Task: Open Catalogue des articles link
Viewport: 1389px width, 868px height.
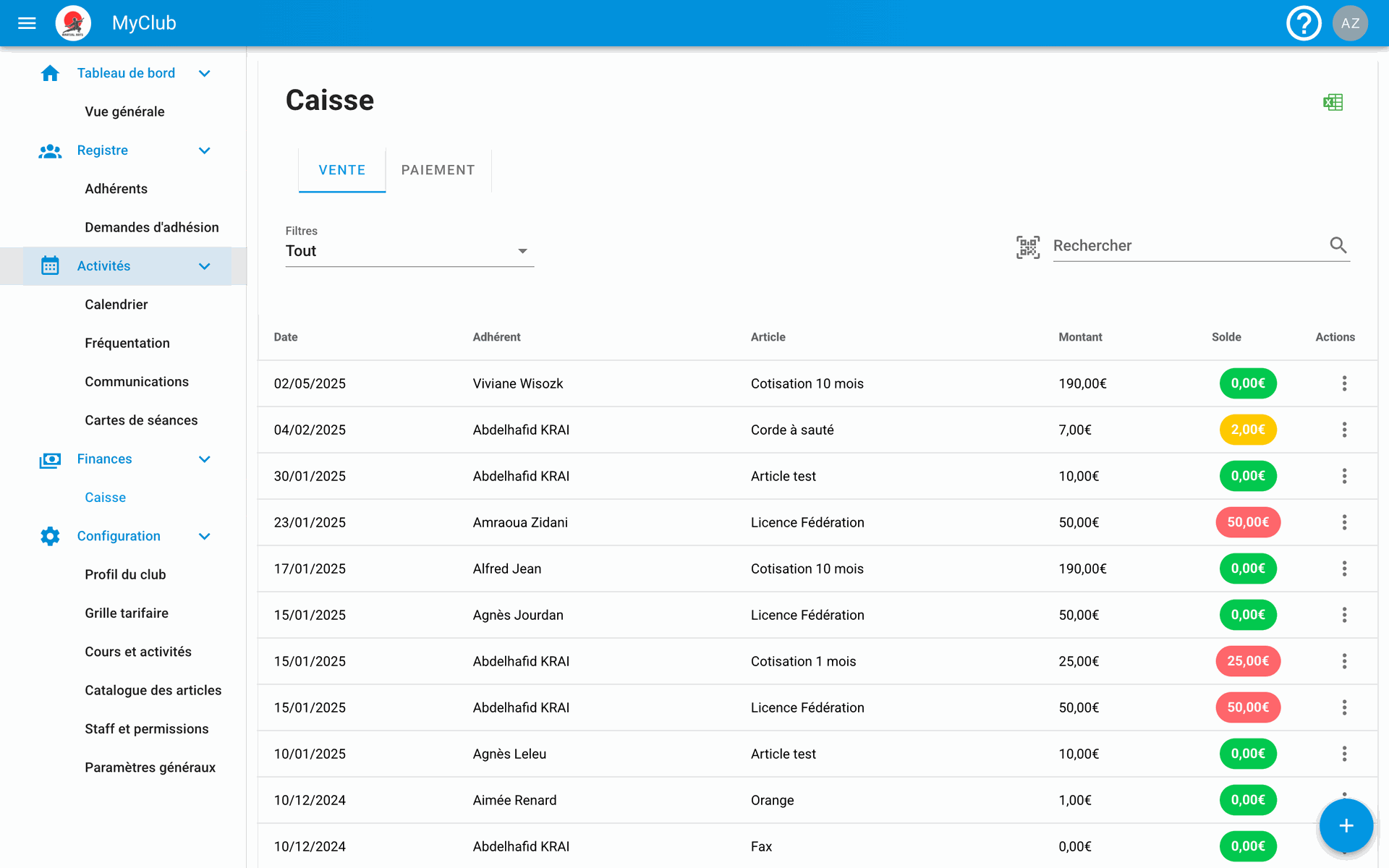Action: tap(153, 690)
